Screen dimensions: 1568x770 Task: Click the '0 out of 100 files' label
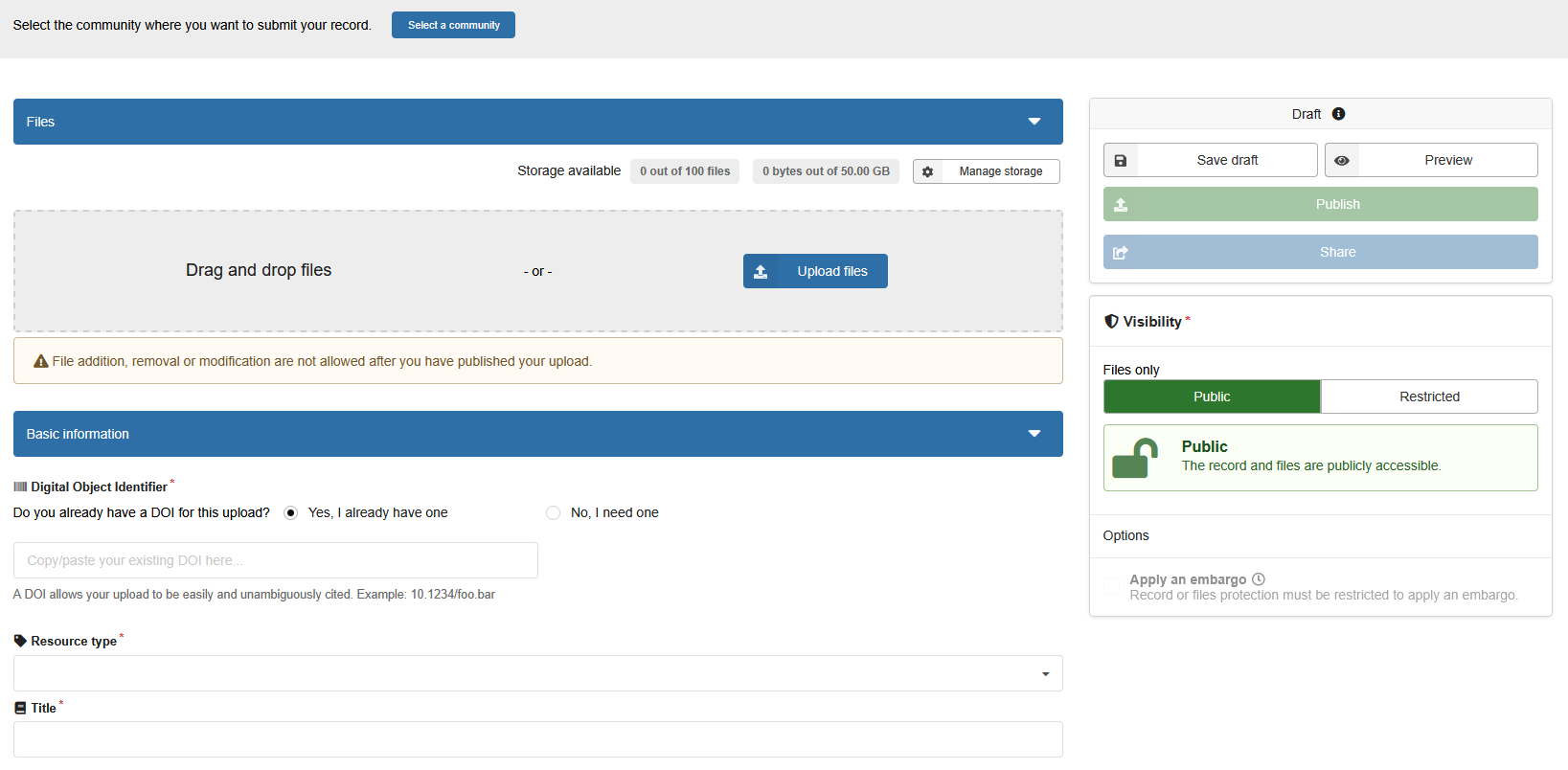pyautogui.click(x=685, y=171)
